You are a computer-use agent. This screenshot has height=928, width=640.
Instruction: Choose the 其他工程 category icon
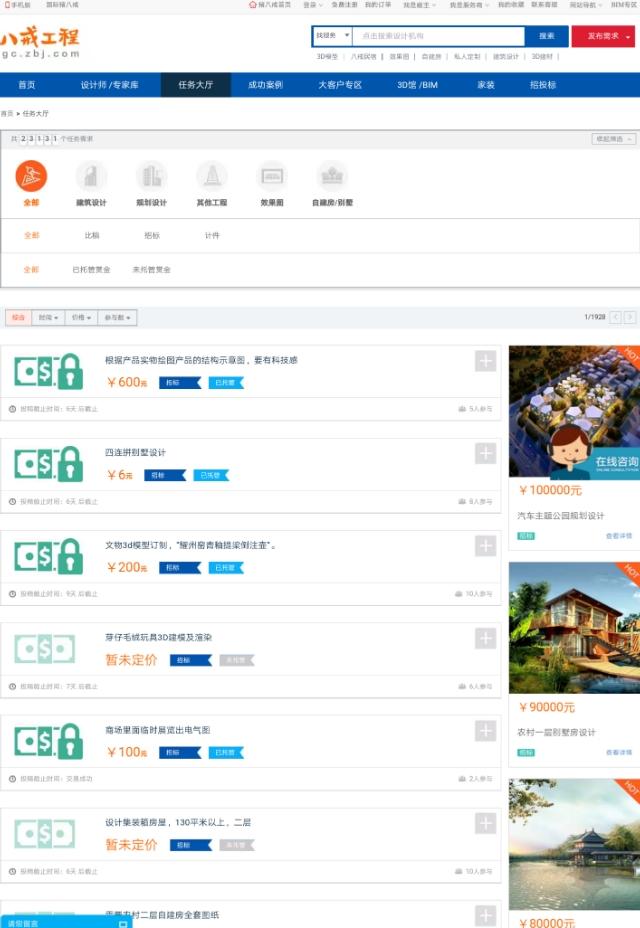[212, 176]
